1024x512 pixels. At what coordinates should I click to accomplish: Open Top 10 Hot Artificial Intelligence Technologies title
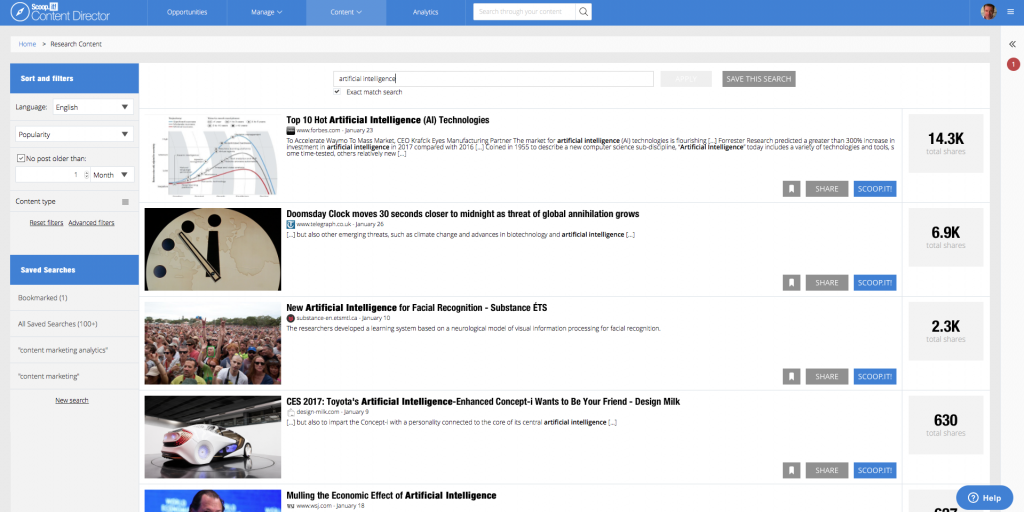click(x=388, y=120)
